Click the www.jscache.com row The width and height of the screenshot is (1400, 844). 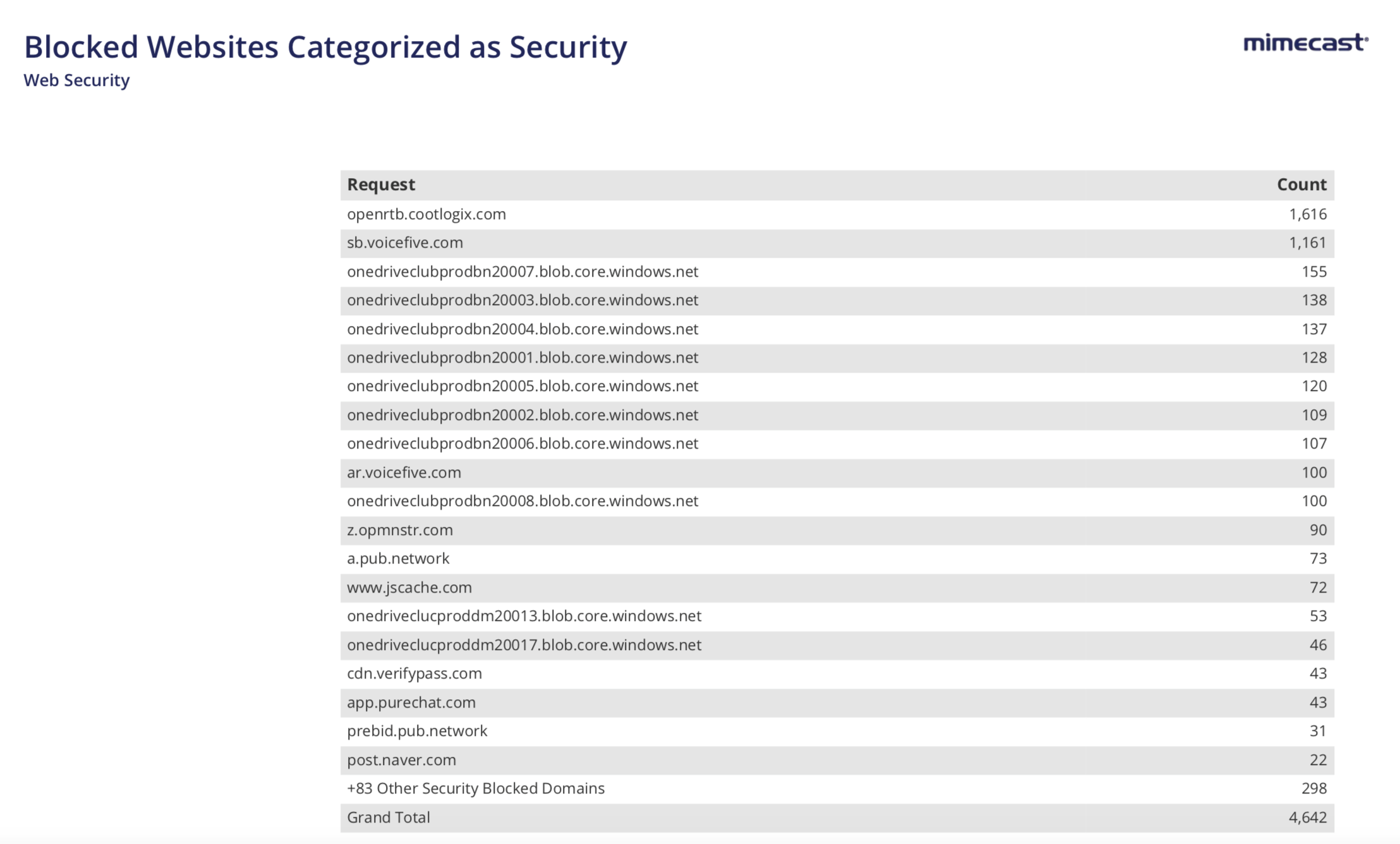409,588
